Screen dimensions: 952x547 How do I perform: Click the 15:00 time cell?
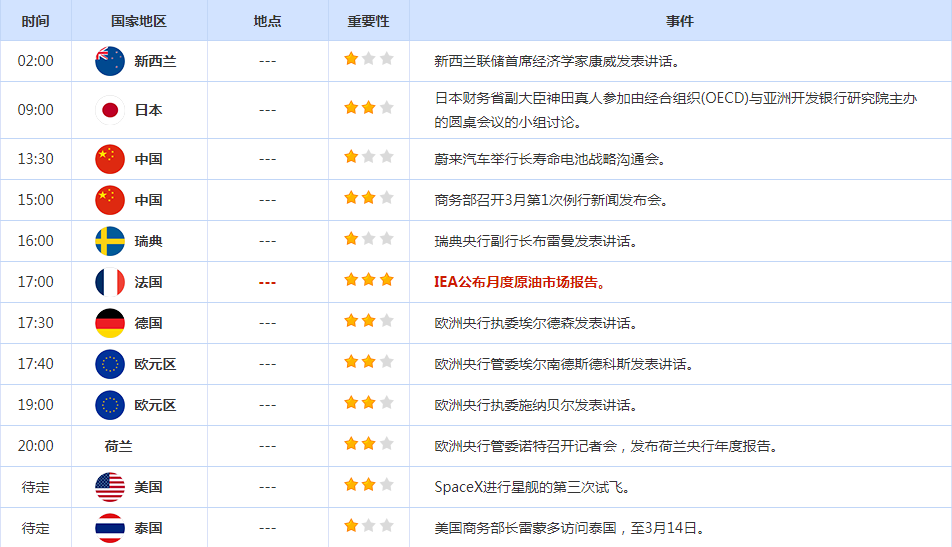(35, 200)
